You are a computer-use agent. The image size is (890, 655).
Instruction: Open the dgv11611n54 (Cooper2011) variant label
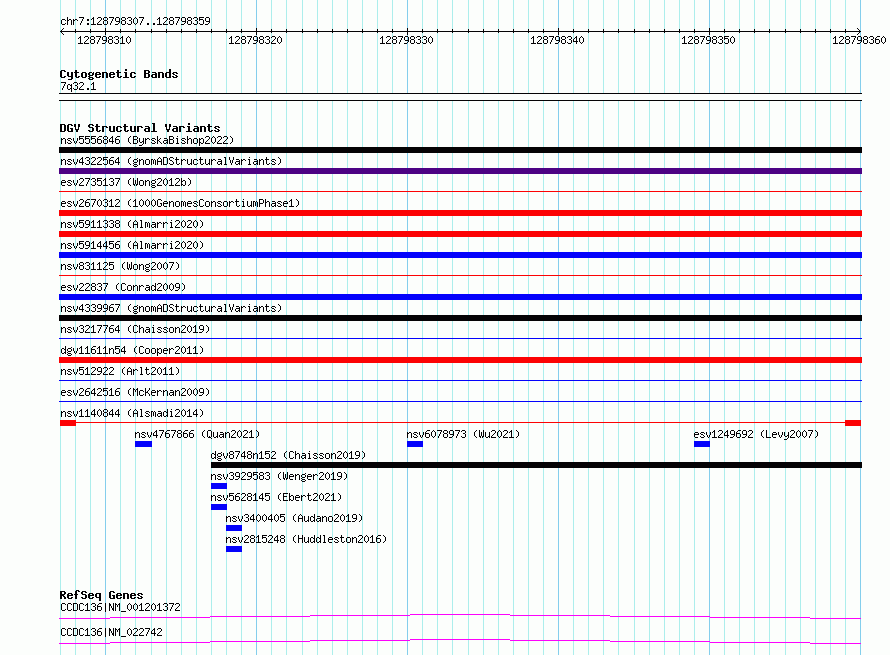tap(132, 350)
